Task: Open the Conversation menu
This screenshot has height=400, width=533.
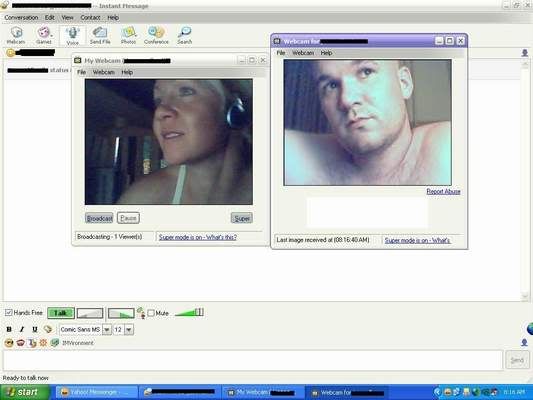Action: click(21, 17)
